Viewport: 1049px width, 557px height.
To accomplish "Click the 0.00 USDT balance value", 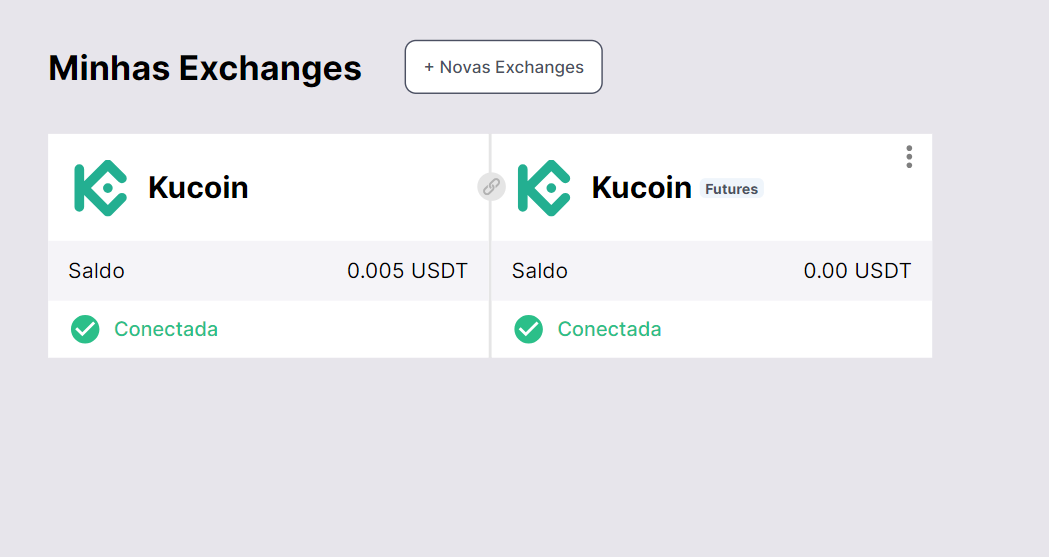I will click(x=857, y=271).
